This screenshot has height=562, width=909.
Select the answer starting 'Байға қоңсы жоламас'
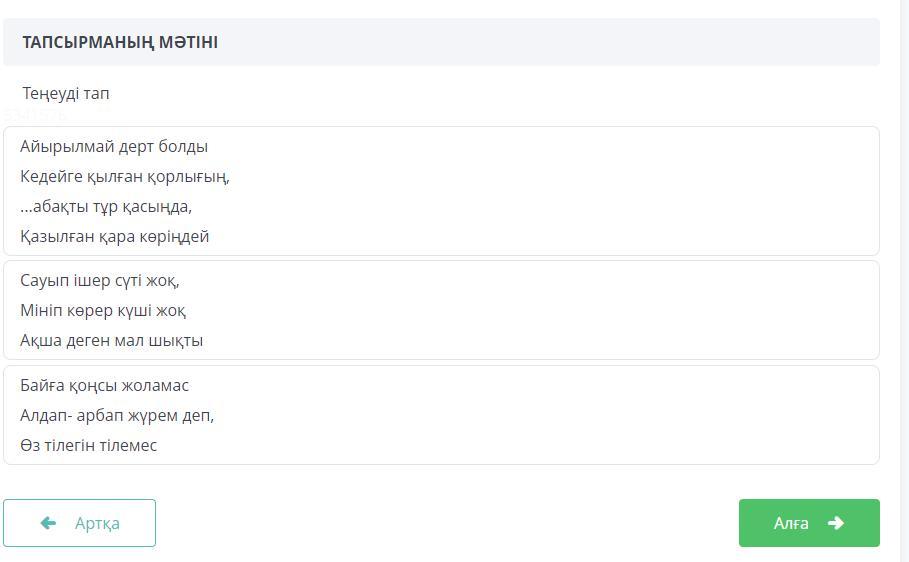(x=105, y=385)
